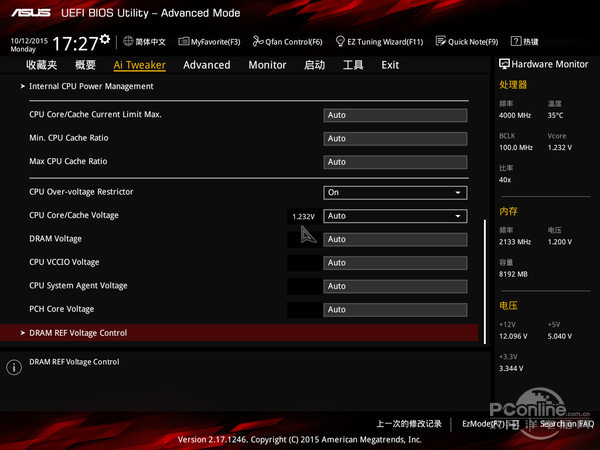Click the DRAM Voltage label
This screenshot has height=450, width=600.
[55, 239]
